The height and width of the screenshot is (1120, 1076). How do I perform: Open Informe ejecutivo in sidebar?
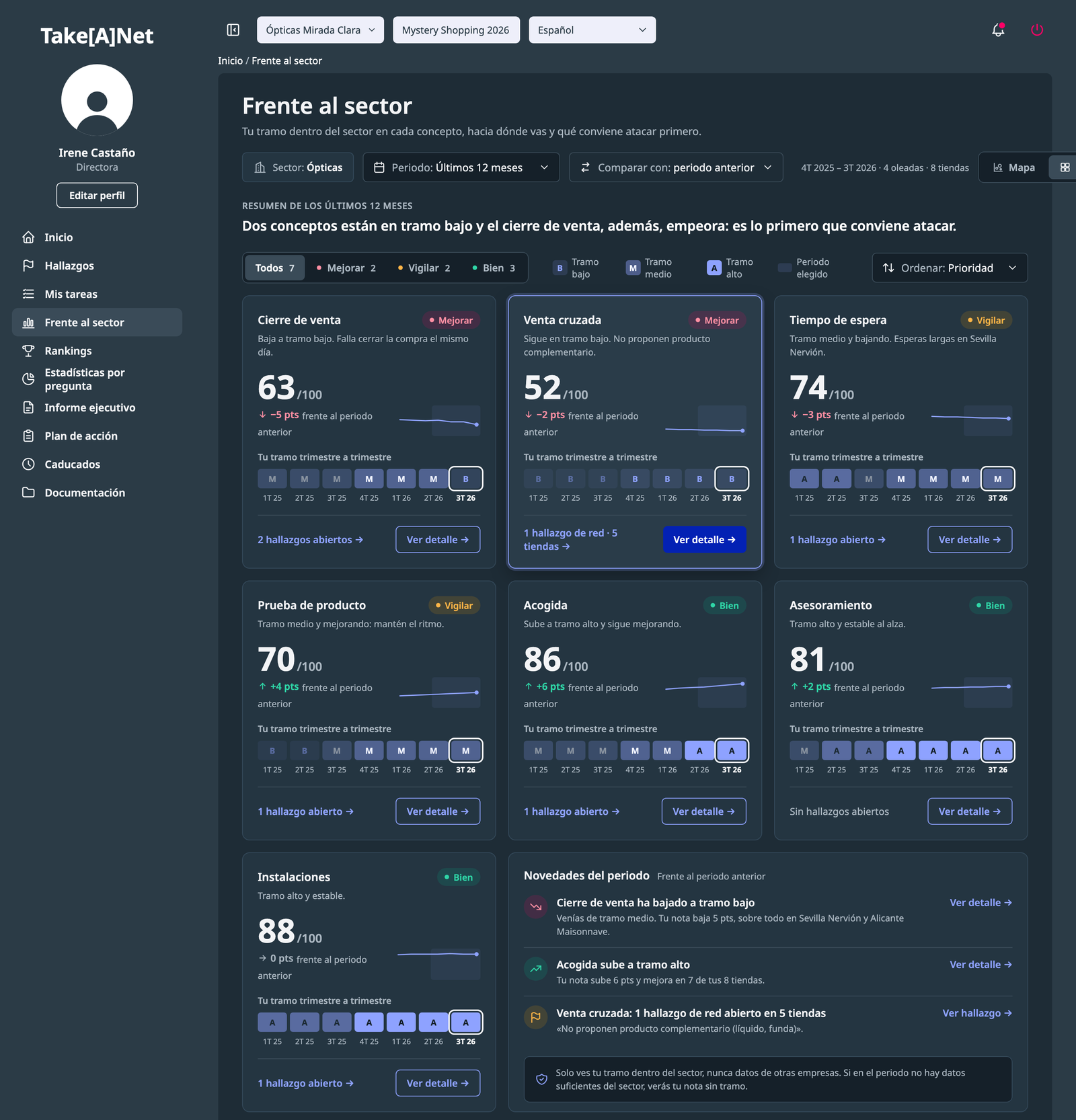pos(97,407)
